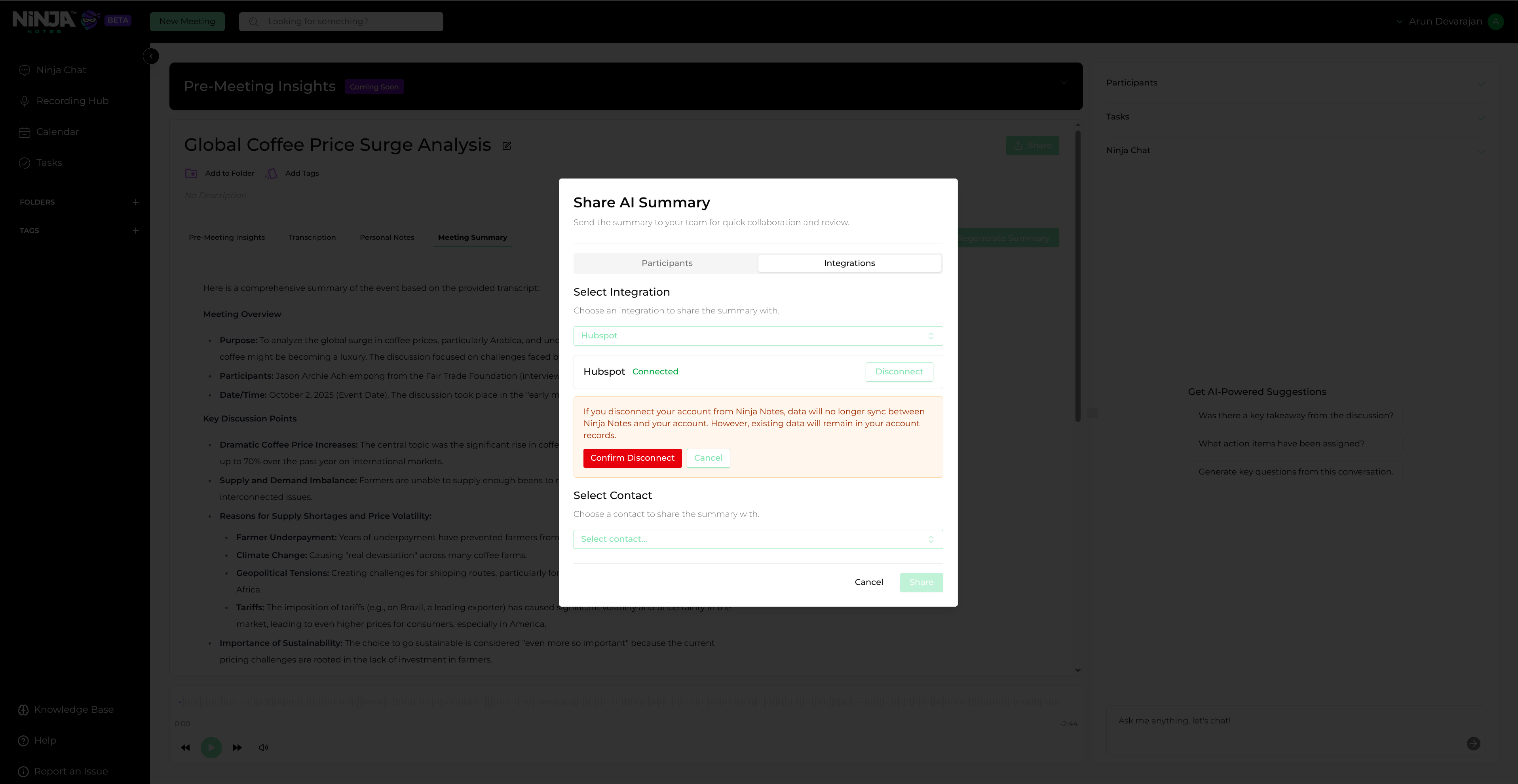Fast forward the audio playback
Image resolution: width=1518 pixels, height=784 pixels.
[237, 748]
